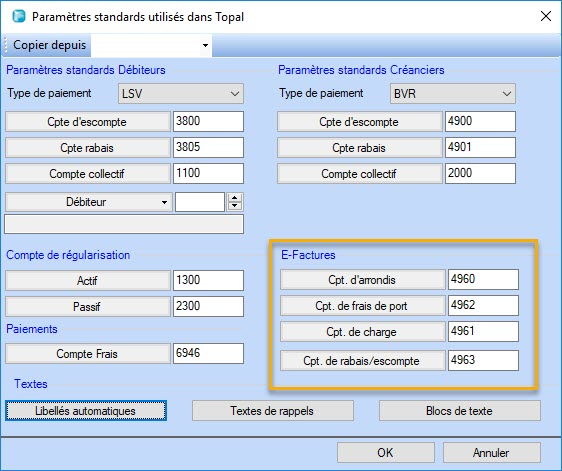The image size is (562, 471).
Task: Click Débiteurs Compte collectif button
Action: [x=87, y=174]
